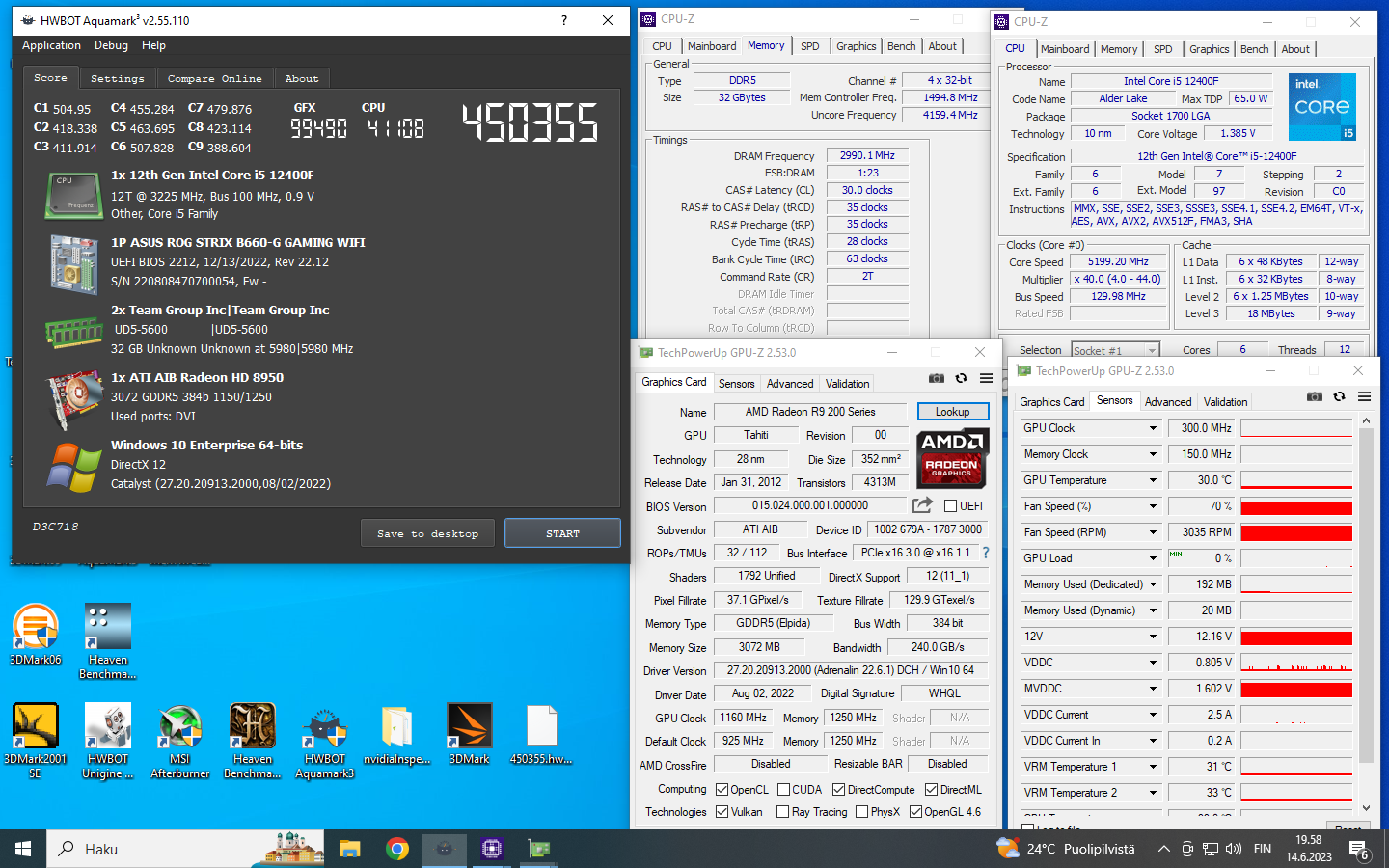Open the Memory Used (Dedicated) dropdown
Screen dimensions: 1389x868
click(1153, 584)
